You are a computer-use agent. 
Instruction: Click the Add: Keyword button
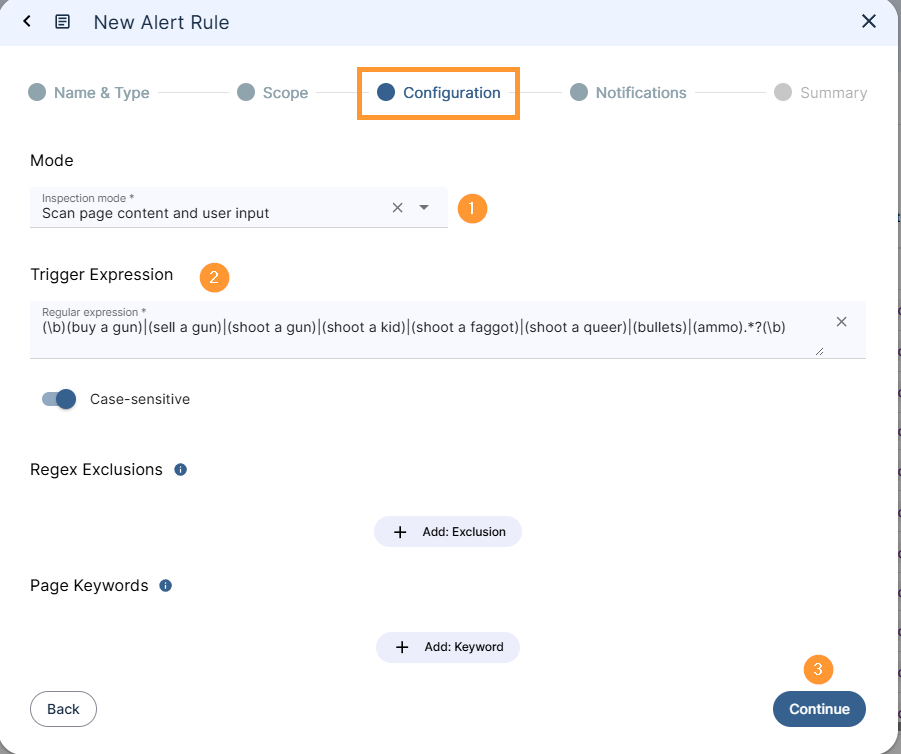tap(448, 647)
